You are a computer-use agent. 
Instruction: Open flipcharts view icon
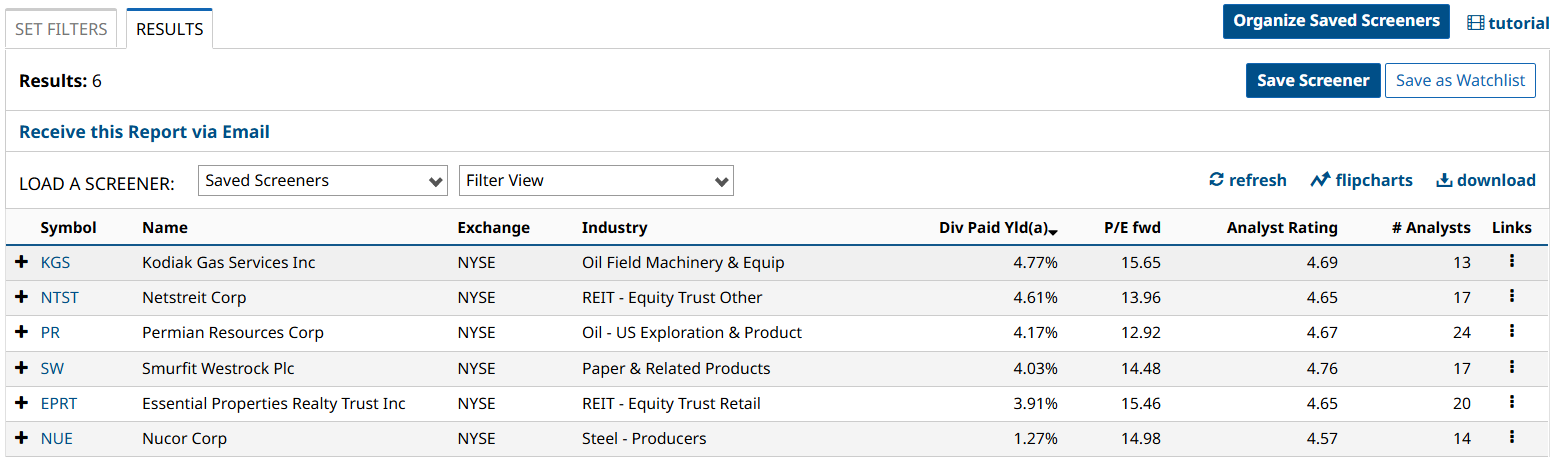pos(1320,180)
